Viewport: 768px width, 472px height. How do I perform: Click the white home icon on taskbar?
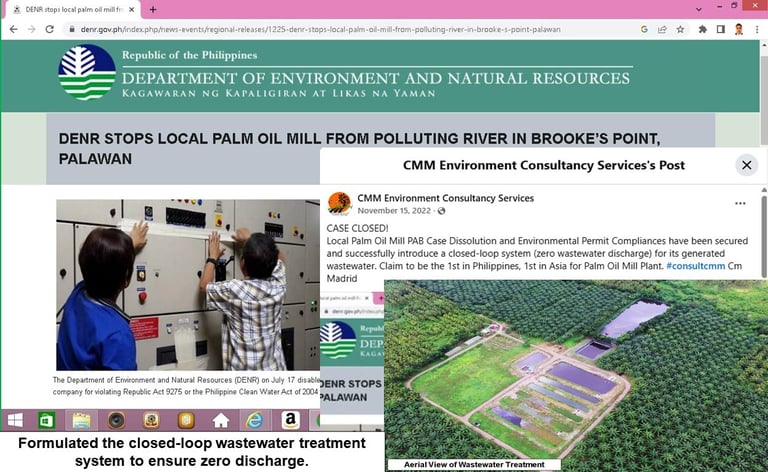[220, 420]
